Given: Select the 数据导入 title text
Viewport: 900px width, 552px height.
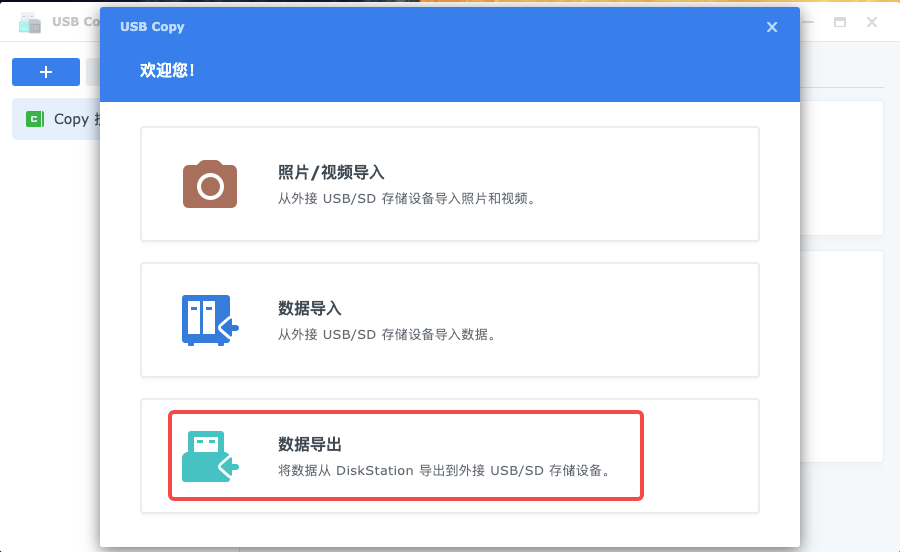Looking at the screenshot, I should pyautogui.click(x=310, y=308).
